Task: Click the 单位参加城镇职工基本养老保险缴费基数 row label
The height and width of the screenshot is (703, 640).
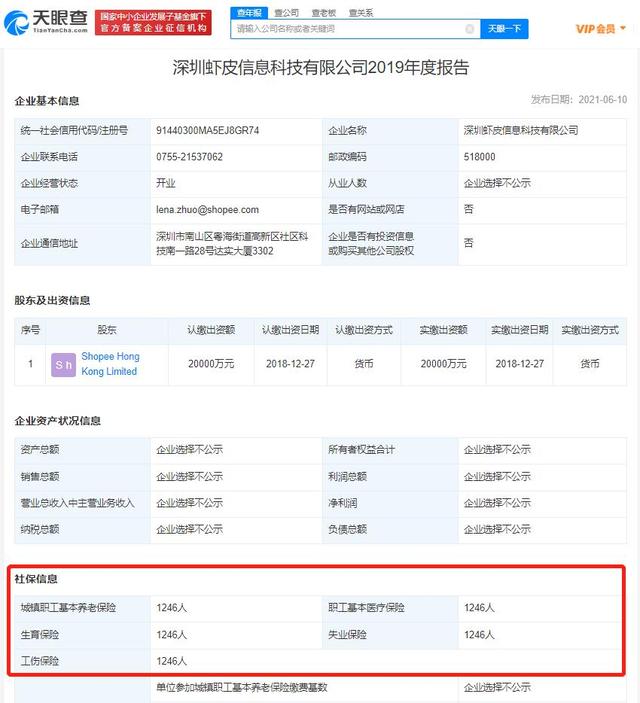Action: (242, 687)
